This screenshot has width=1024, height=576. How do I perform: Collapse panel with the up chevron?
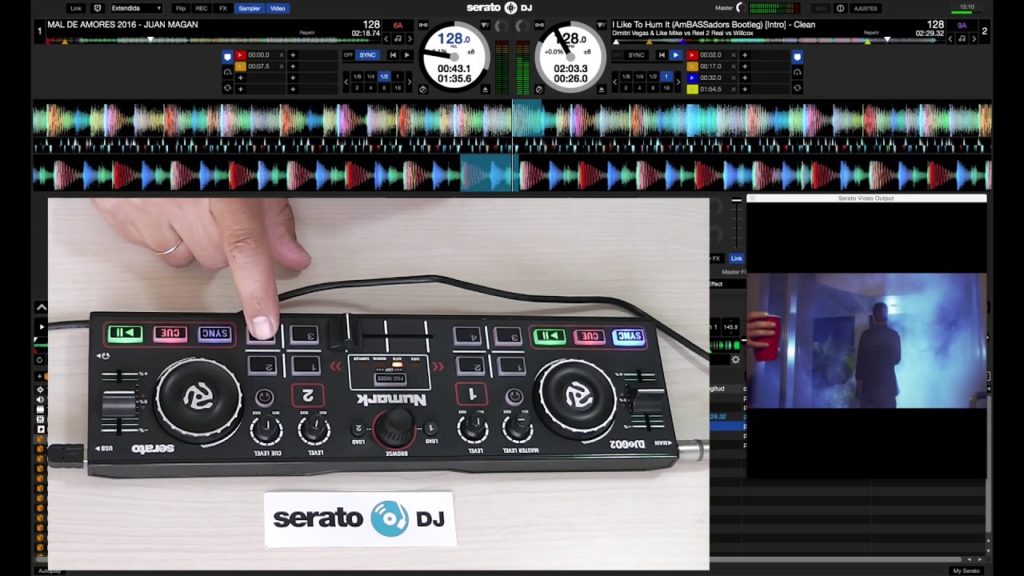tap(41, 307)
